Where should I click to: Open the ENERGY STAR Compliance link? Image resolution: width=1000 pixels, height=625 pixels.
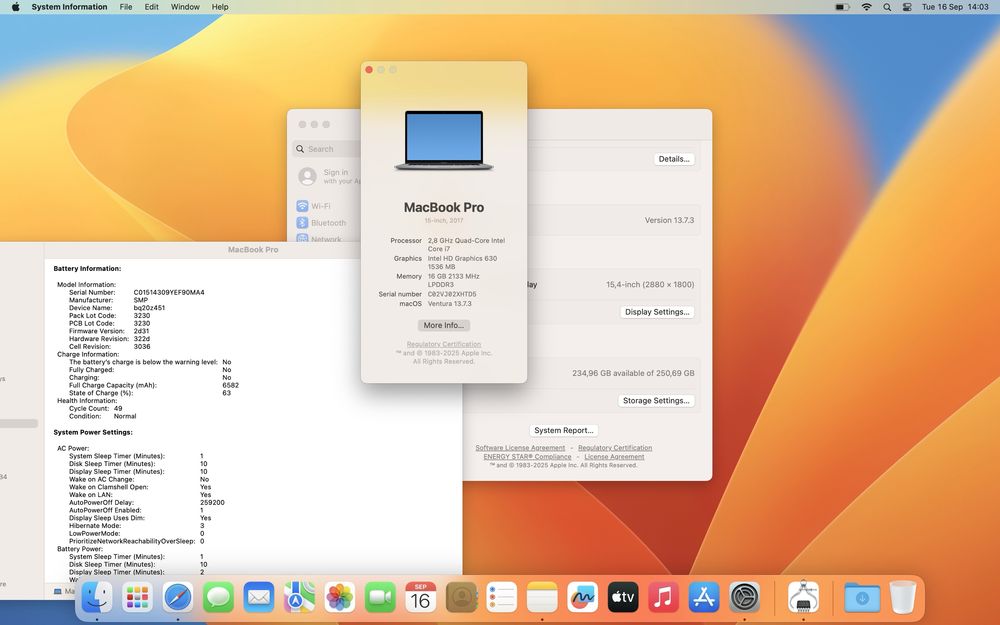(527, 457)
